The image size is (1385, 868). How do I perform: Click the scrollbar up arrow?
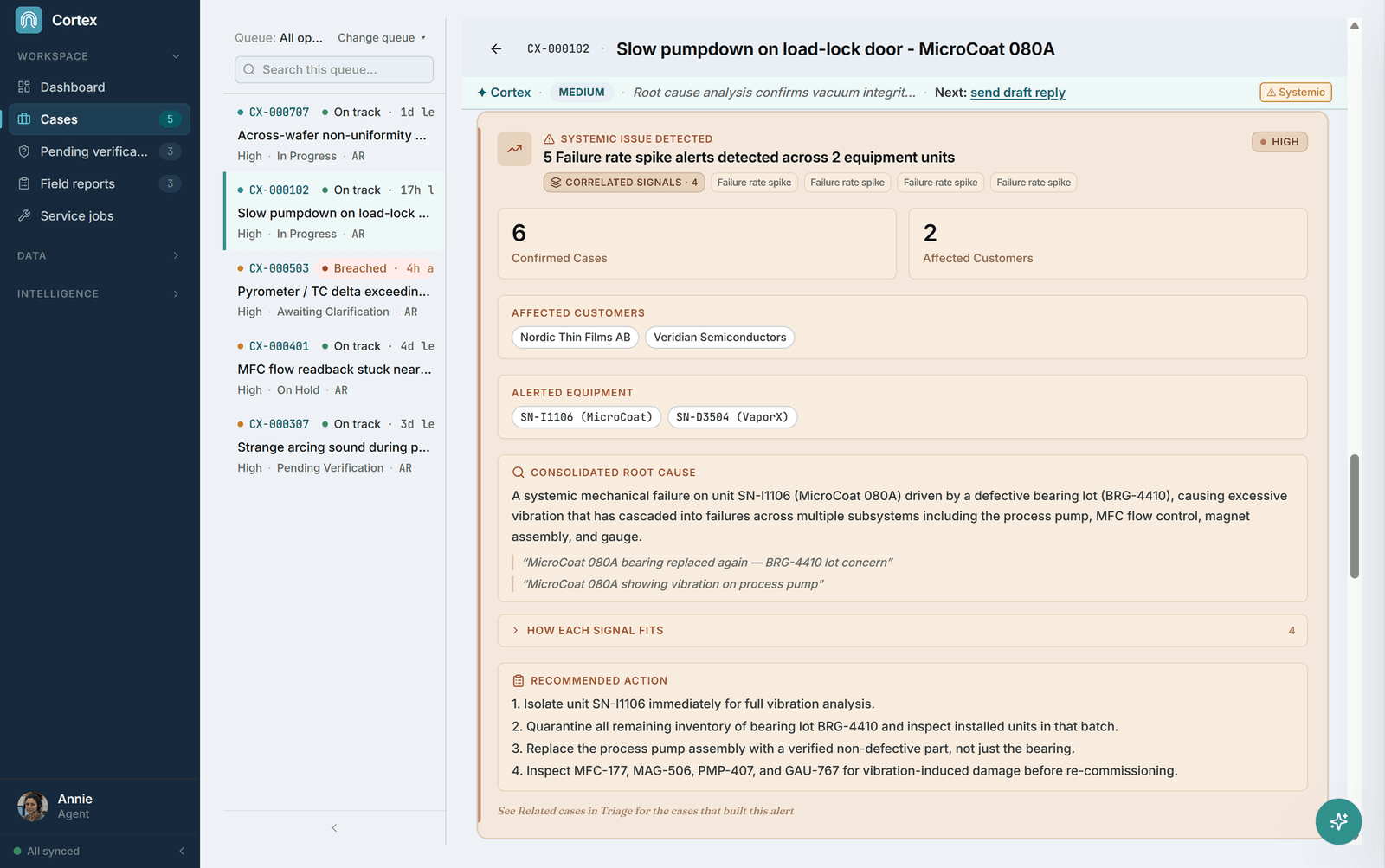point(1355,26)
